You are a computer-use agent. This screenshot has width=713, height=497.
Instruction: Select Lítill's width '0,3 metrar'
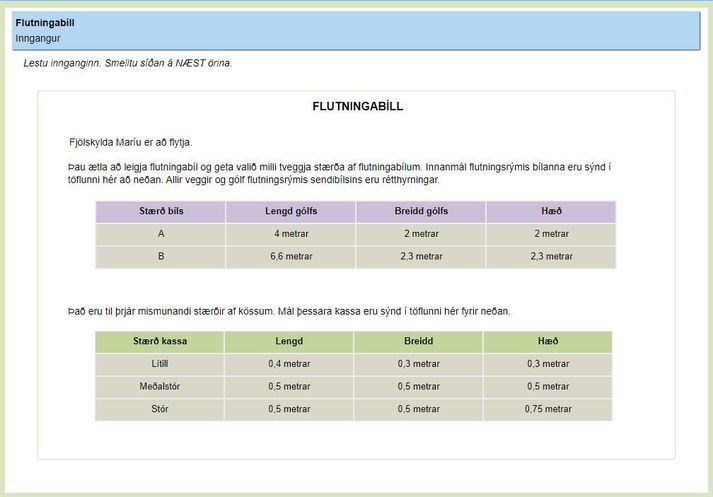pos(418,364)
